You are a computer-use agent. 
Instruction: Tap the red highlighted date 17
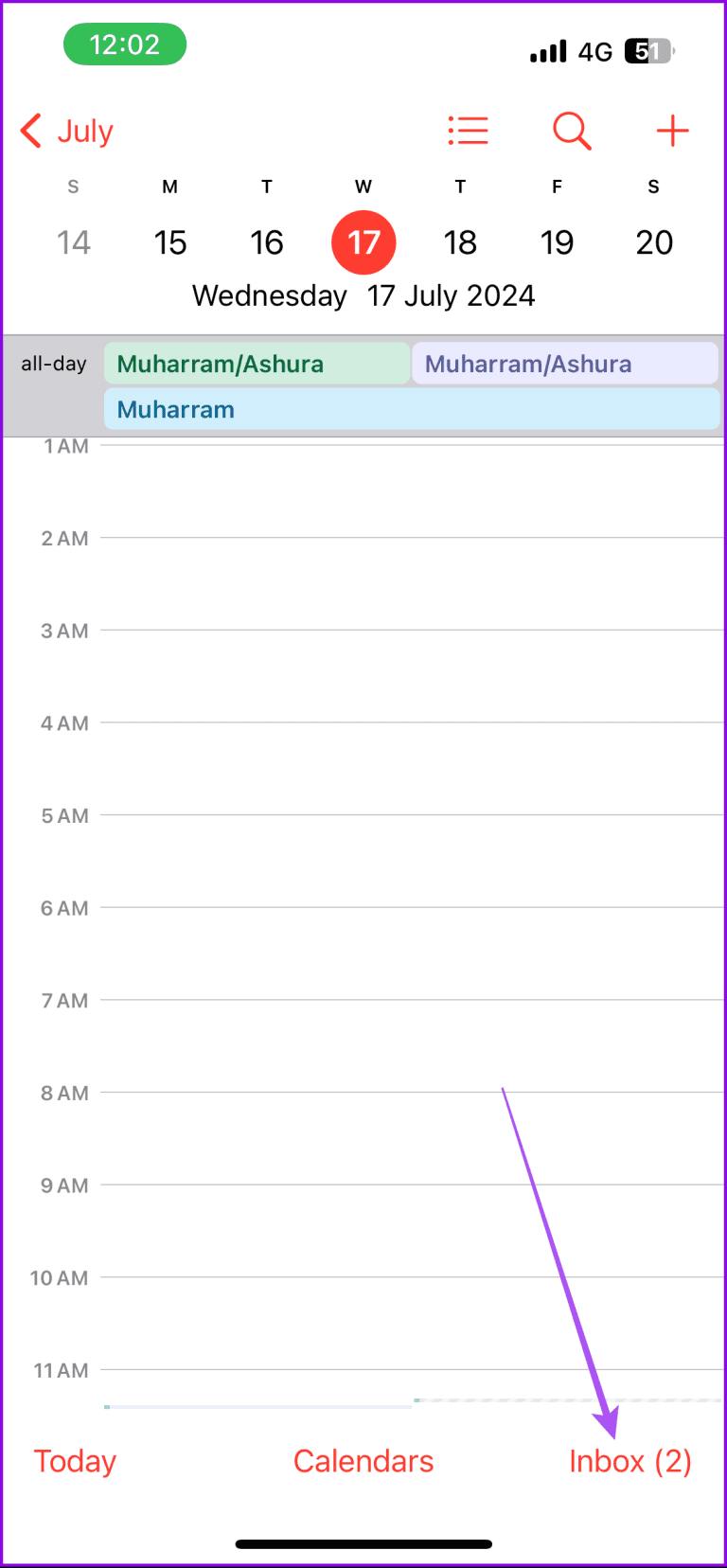click(363, 241)
